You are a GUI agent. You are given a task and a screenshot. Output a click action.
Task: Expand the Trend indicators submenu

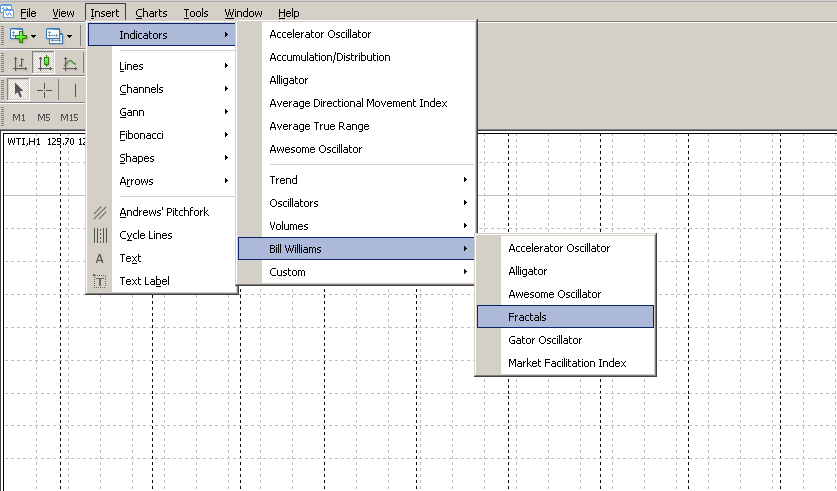coord(356,180)
